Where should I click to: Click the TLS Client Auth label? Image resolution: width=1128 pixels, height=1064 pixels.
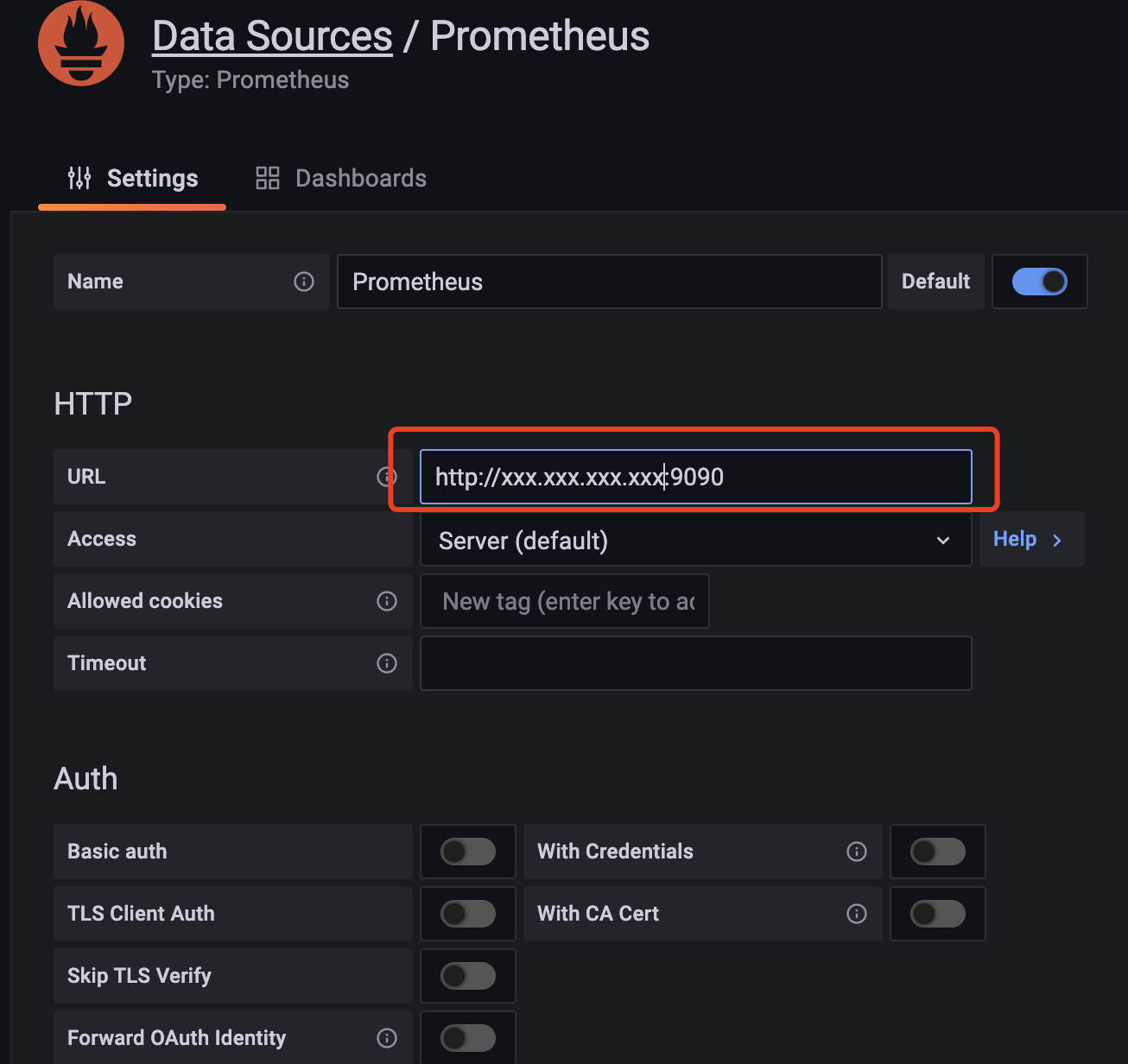point(141,914)
